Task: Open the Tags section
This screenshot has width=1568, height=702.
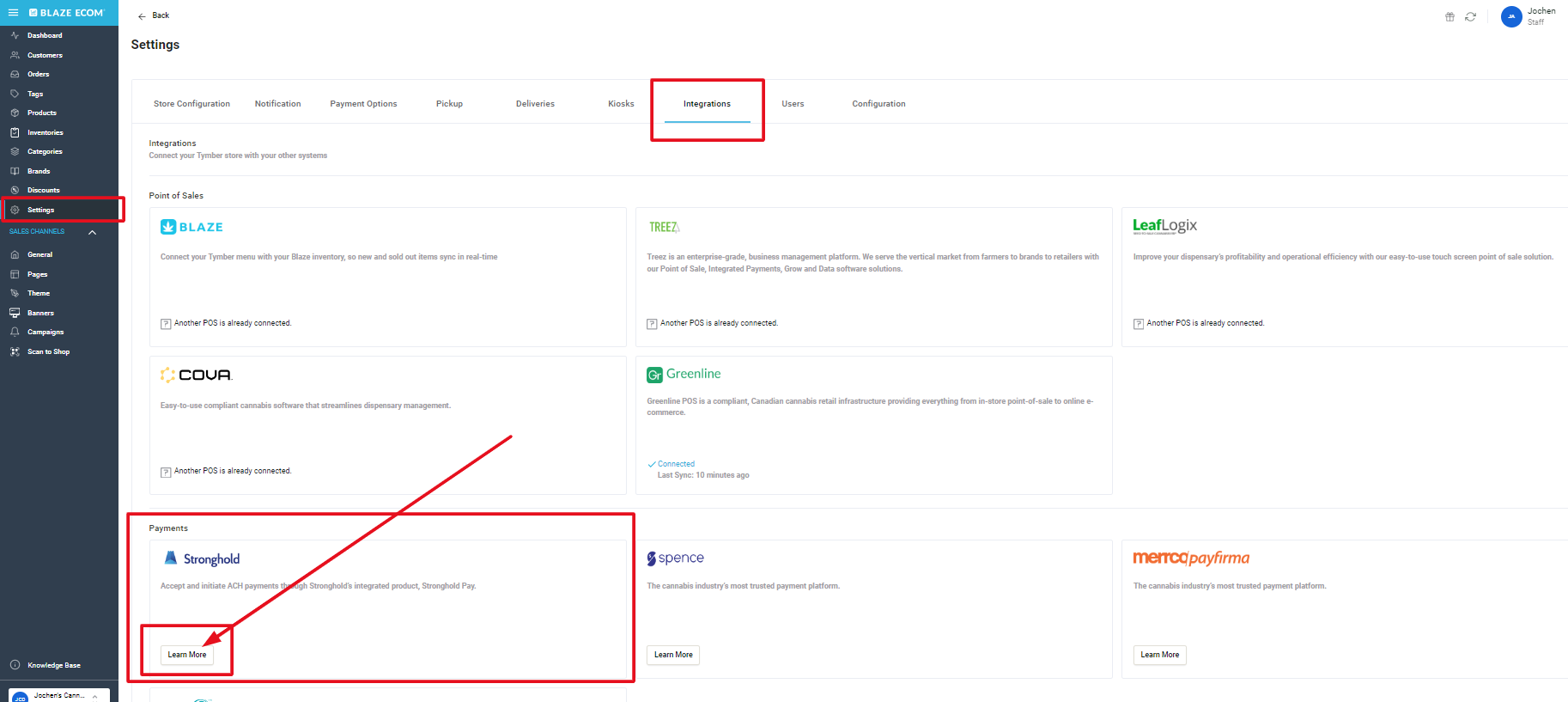Action: point(34,94)
